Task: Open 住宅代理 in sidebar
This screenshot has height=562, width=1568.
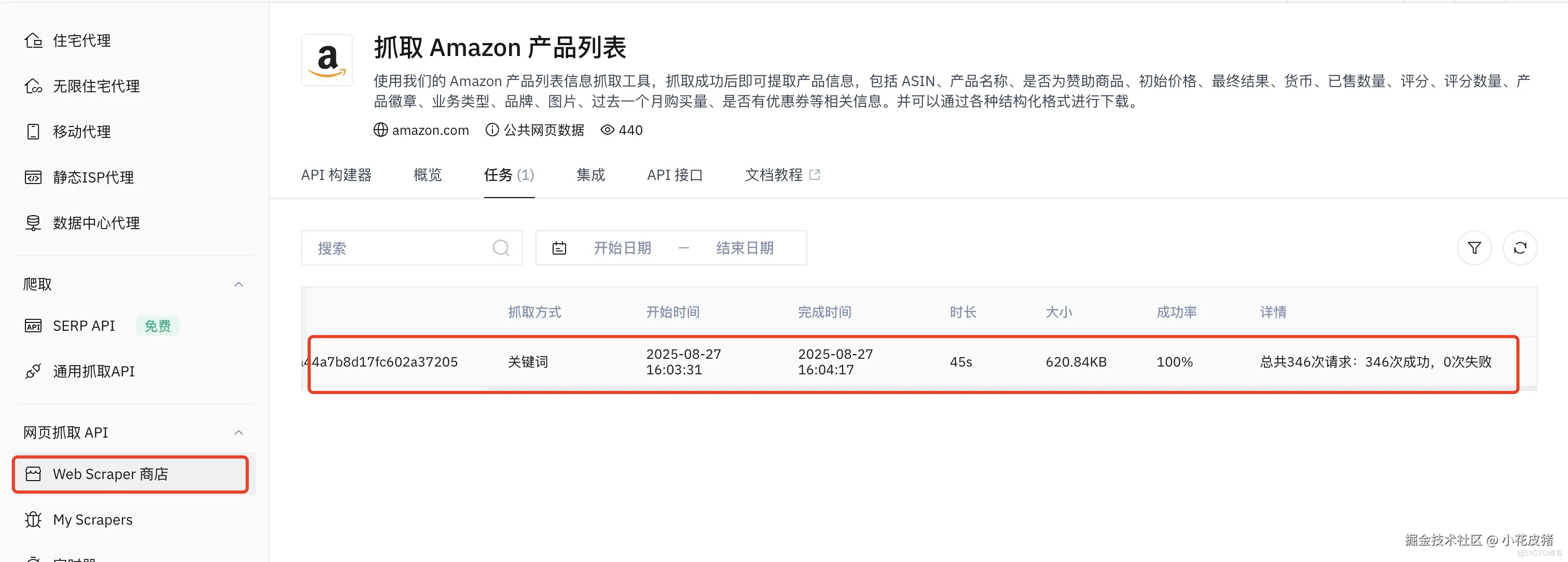Action: pyautogui.click(x=81, y=41)
